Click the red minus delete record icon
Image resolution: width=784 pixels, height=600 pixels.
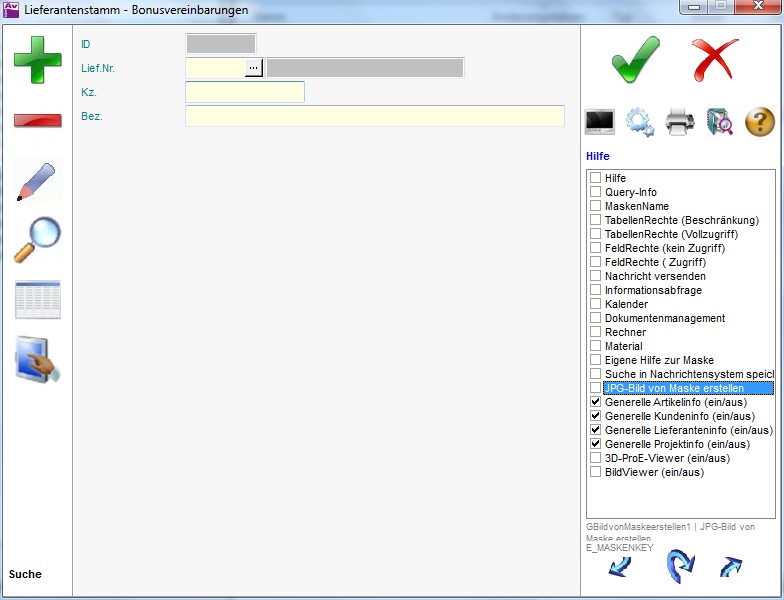37,121
